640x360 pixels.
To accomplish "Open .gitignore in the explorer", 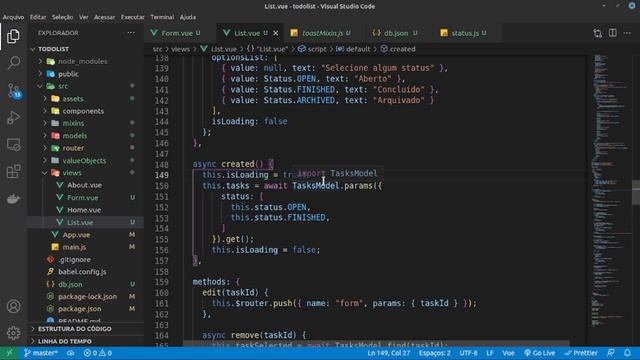I will tap(86, 260).
